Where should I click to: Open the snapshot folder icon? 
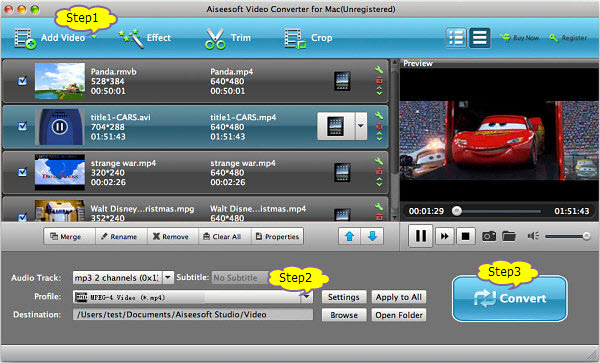click(x=509, y=236)
